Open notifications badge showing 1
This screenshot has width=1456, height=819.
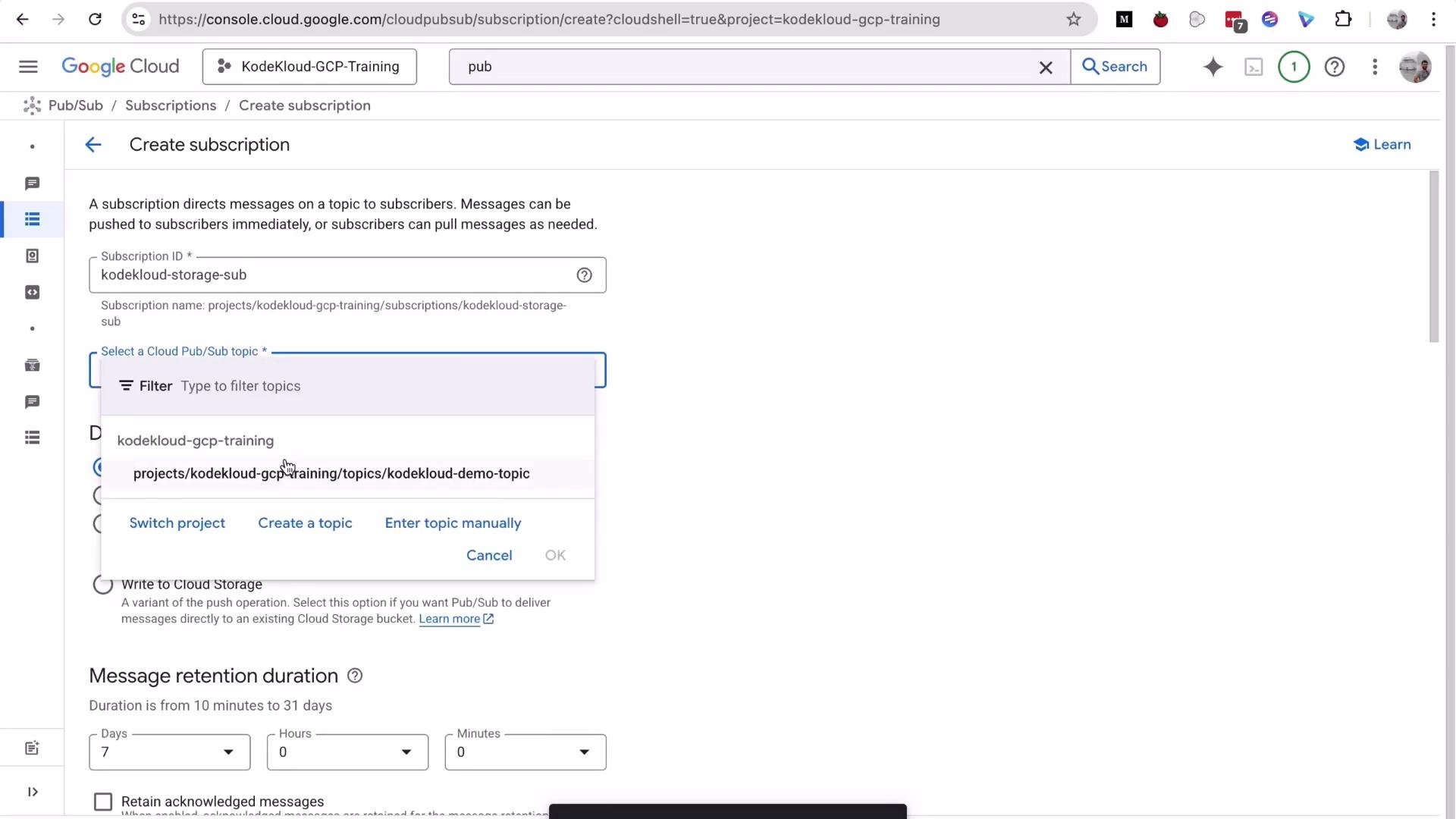point(1294,67)
